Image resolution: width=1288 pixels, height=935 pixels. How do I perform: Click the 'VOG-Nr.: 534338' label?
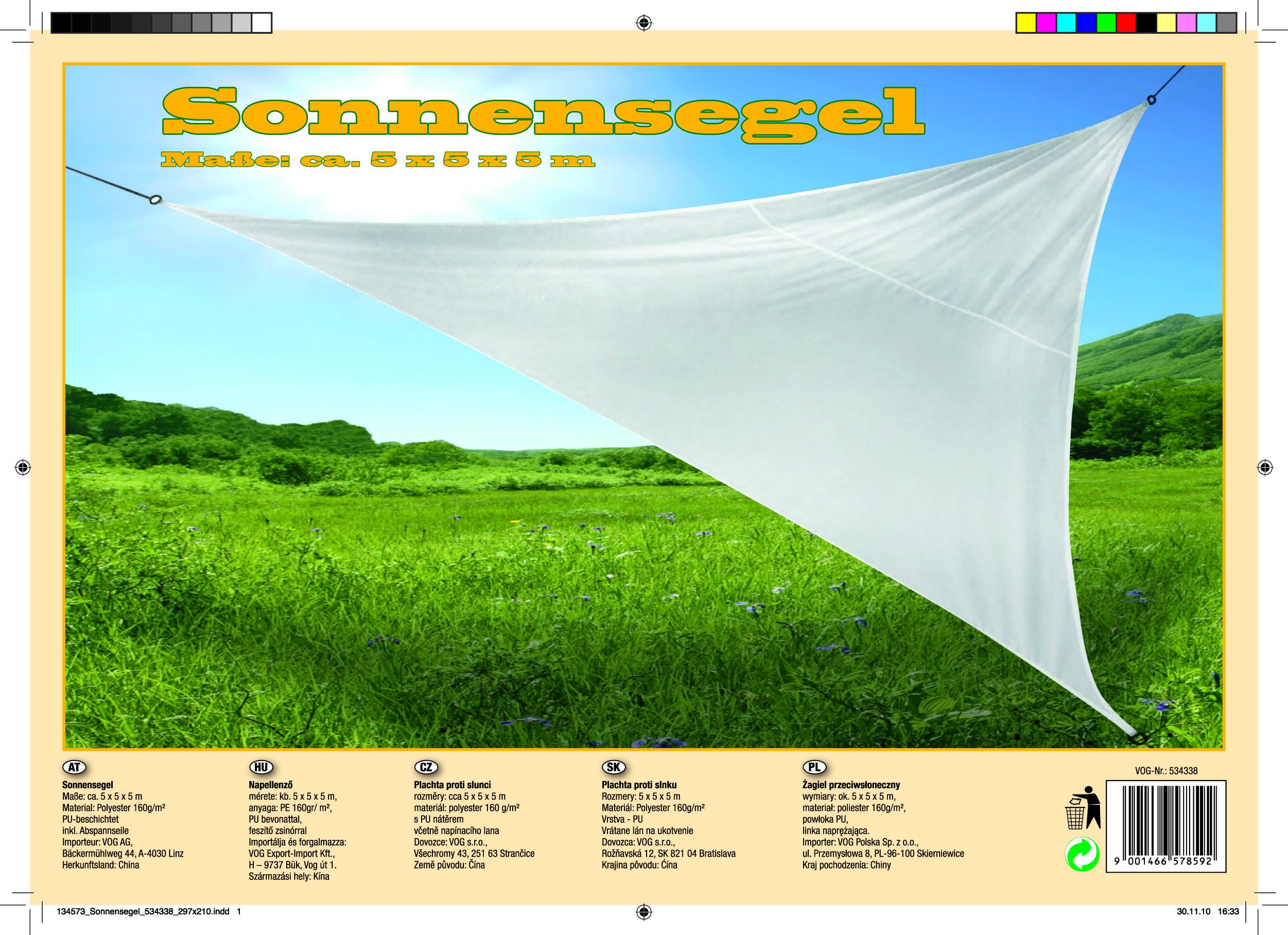(x=1167, y=770)
